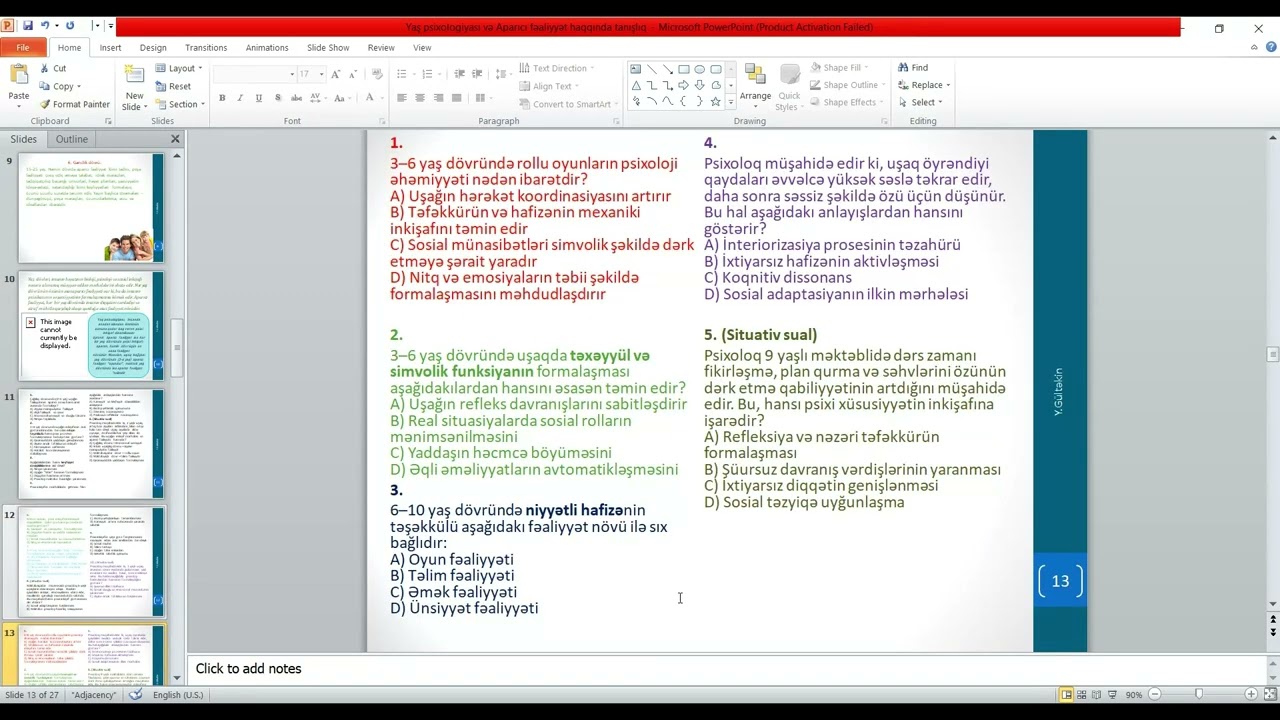This screenshot has width=1280, height=720.
Task: Open the Arrange dropdown menu
Action: click(755, 85)
